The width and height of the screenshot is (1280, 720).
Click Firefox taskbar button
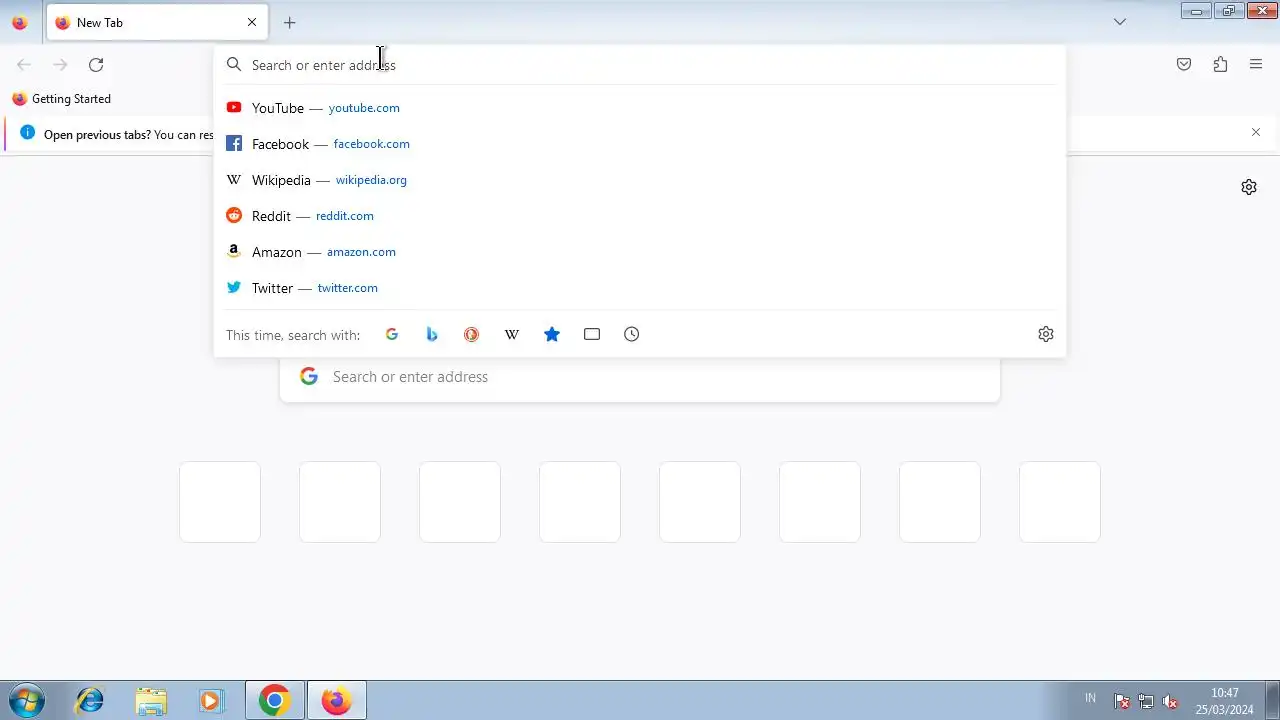click(x=336, y=700)
